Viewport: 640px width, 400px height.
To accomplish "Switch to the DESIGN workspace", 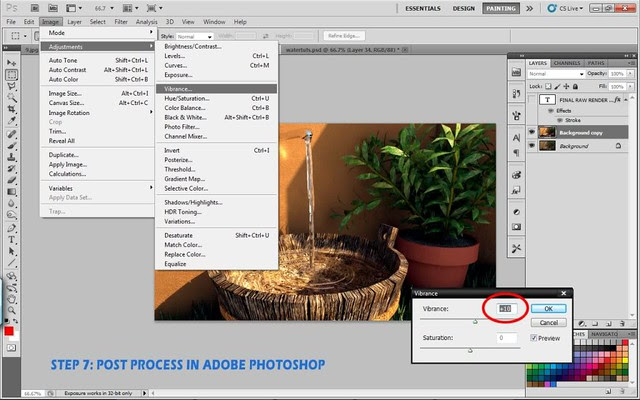I will 464,8.
